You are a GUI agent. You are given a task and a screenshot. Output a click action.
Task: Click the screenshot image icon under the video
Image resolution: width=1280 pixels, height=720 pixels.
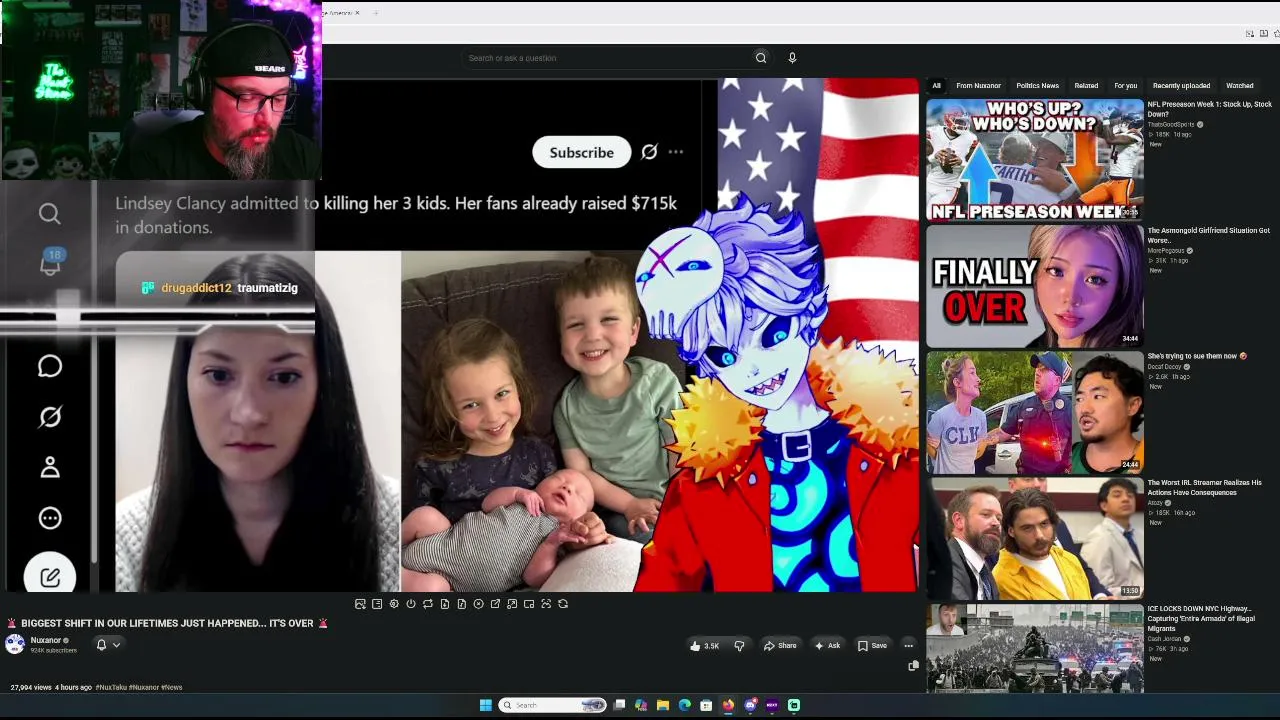(360, 604)
